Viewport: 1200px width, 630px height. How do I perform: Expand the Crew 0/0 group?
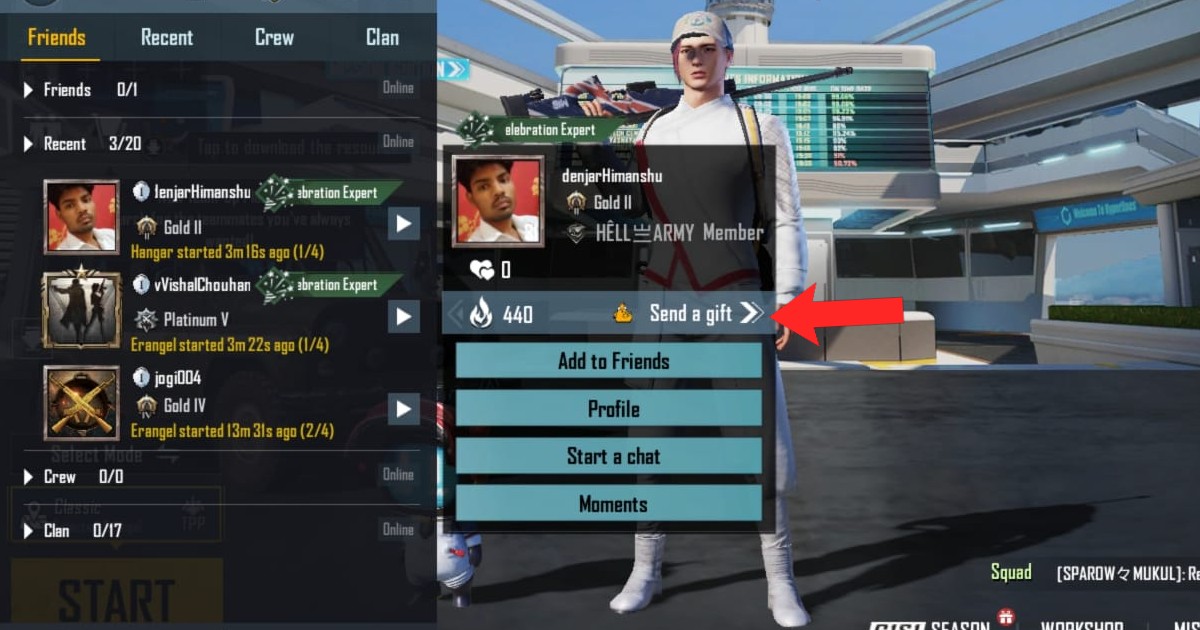pyautogui.click(x=29, y=477)
